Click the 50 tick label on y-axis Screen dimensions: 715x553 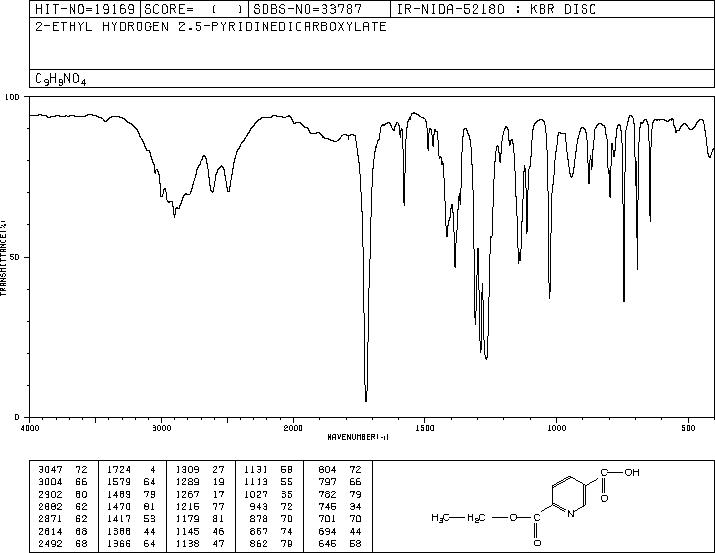click(17, 257)
